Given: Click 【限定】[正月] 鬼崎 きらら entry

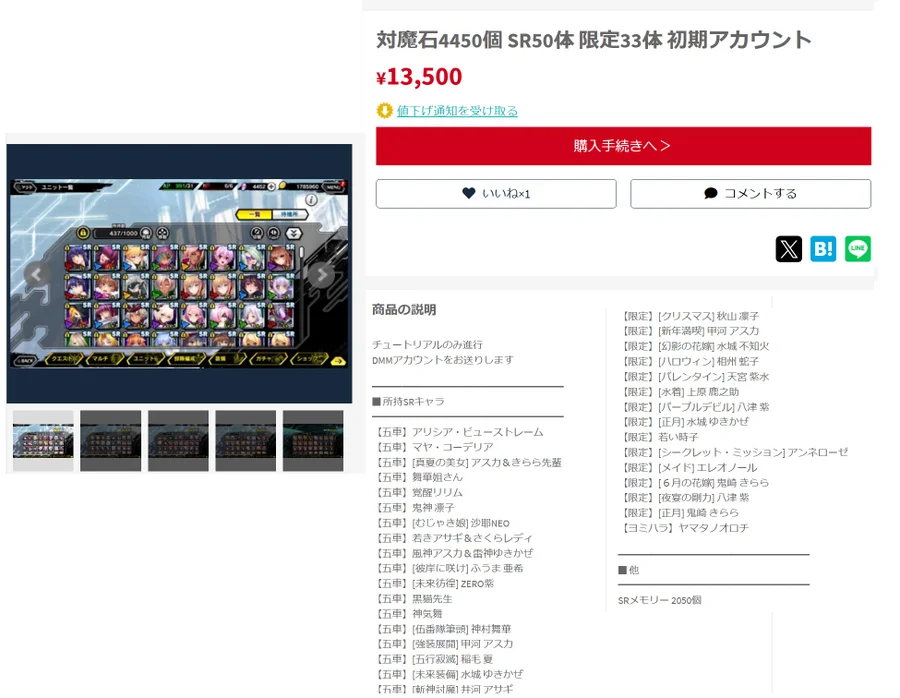Looking at the screenshot, I should [x=679, y=513].
